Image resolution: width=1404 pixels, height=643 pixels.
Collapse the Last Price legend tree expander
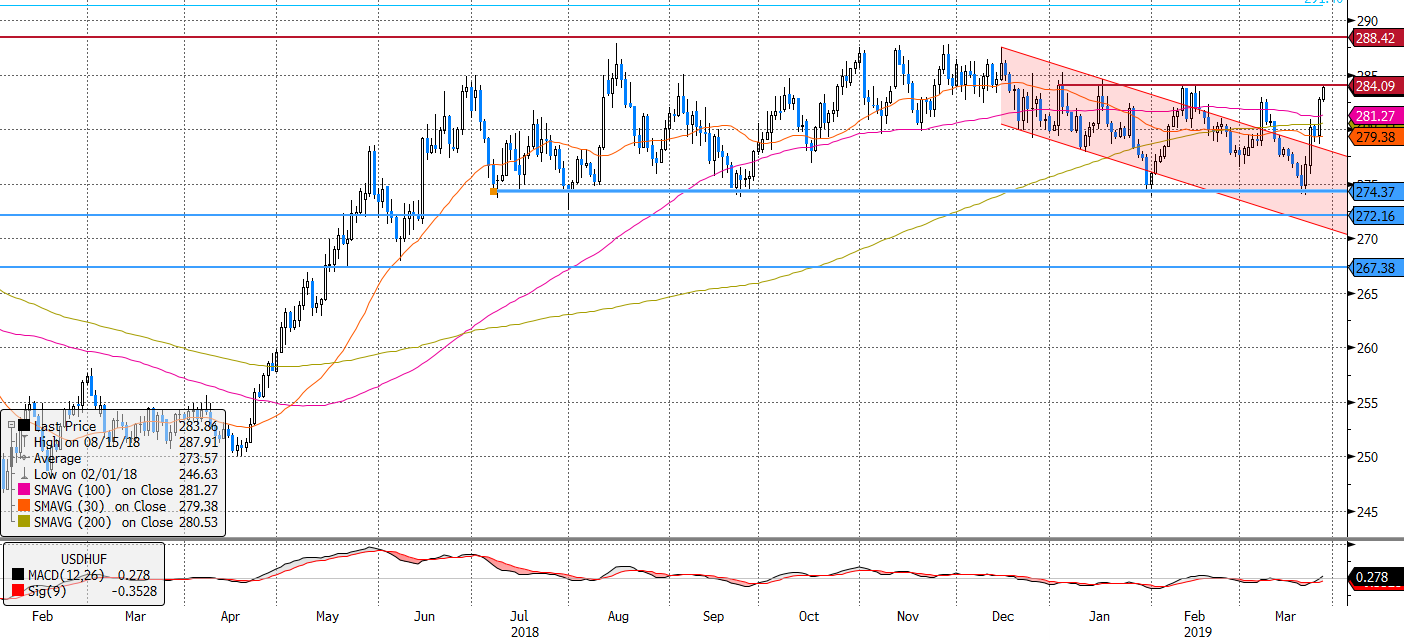pyautogui.click(x=11, y=426)
